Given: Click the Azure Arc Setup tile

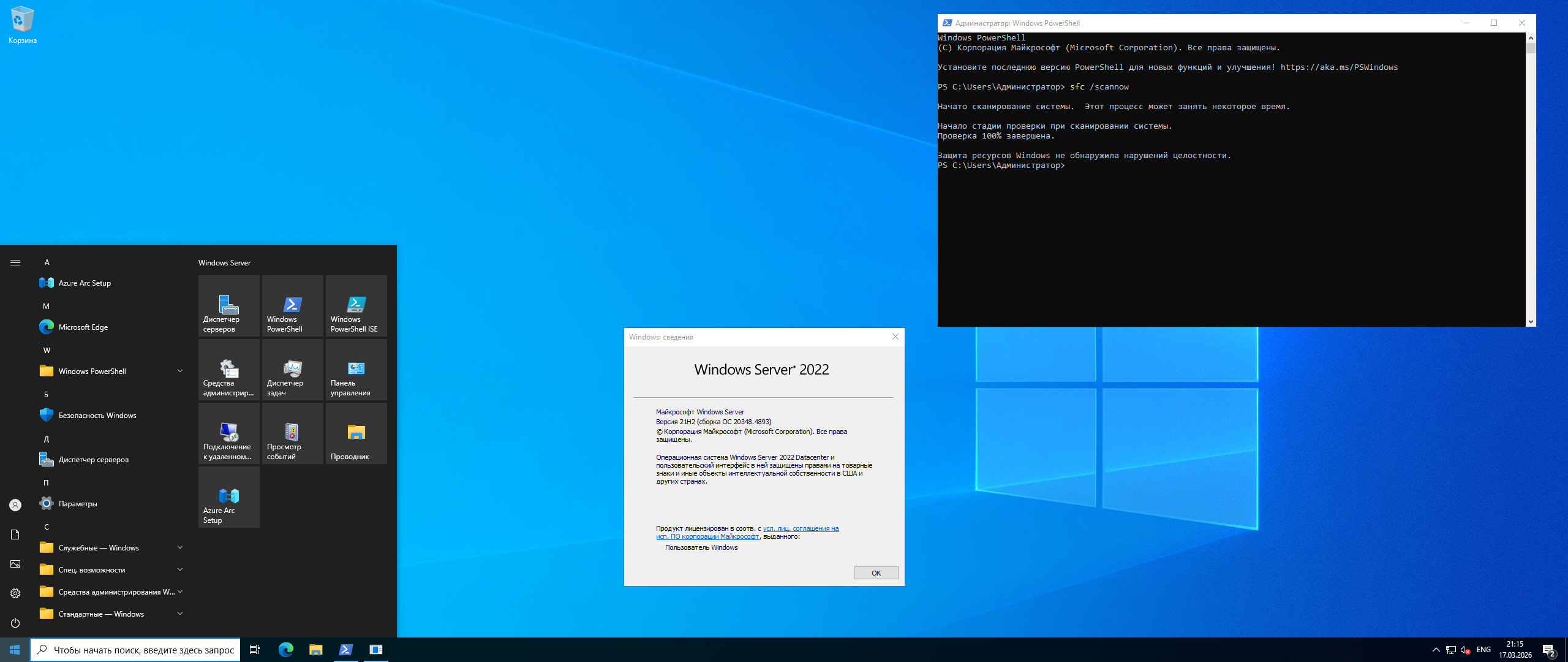Looking at the screenshot, I should [x=228, y=496].
